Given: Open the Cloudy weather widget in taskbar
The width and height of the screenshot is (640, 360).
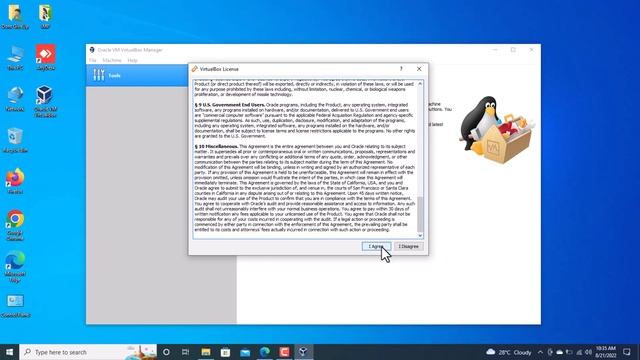Looking at the screenshot, I should (x=509, y=352).
